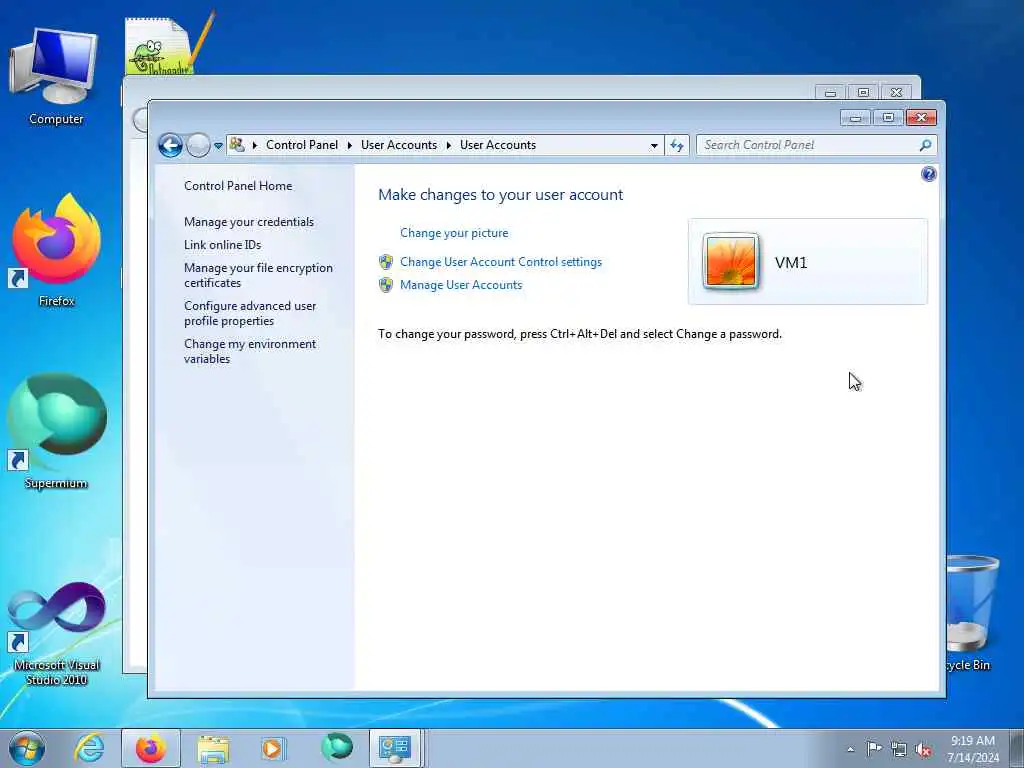Open Manage your credentials
Viewport: 1024px width, 768px height.
click(x=249, y=222)
